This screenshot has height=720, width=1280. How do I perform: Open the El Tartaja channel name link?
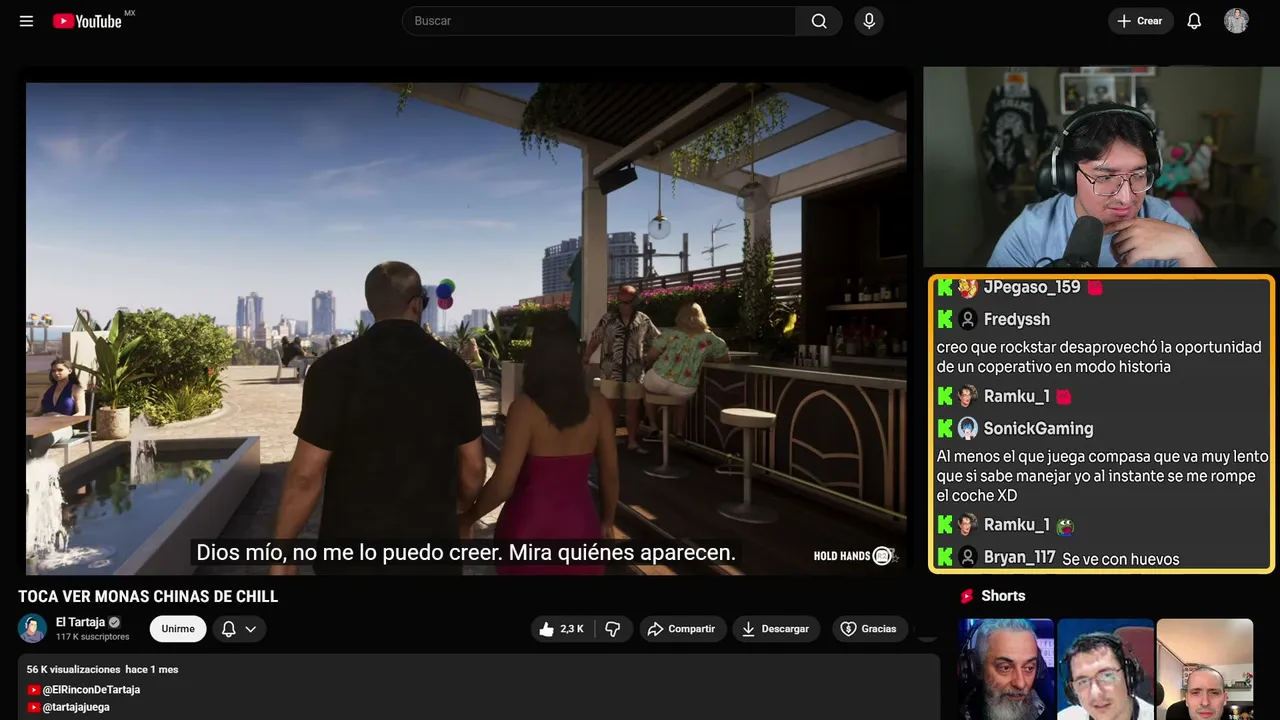[80, 622]
